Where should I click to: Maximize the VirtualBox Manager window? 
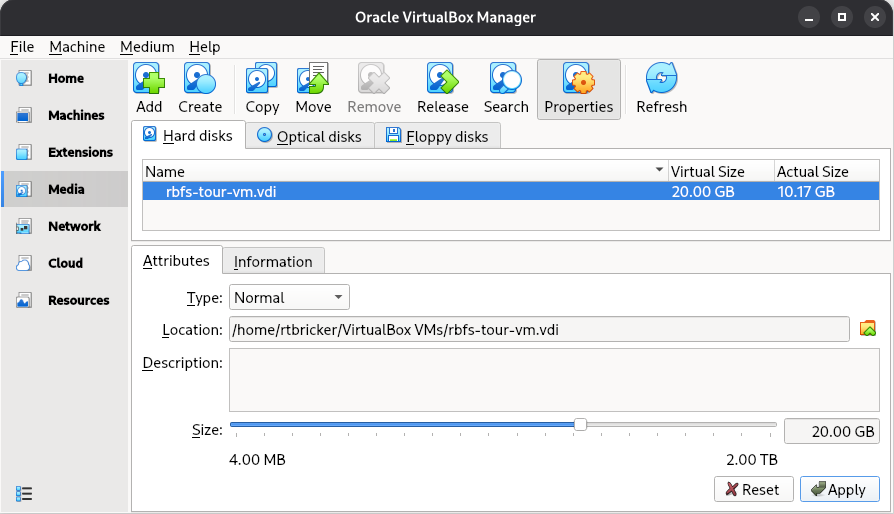842,18
